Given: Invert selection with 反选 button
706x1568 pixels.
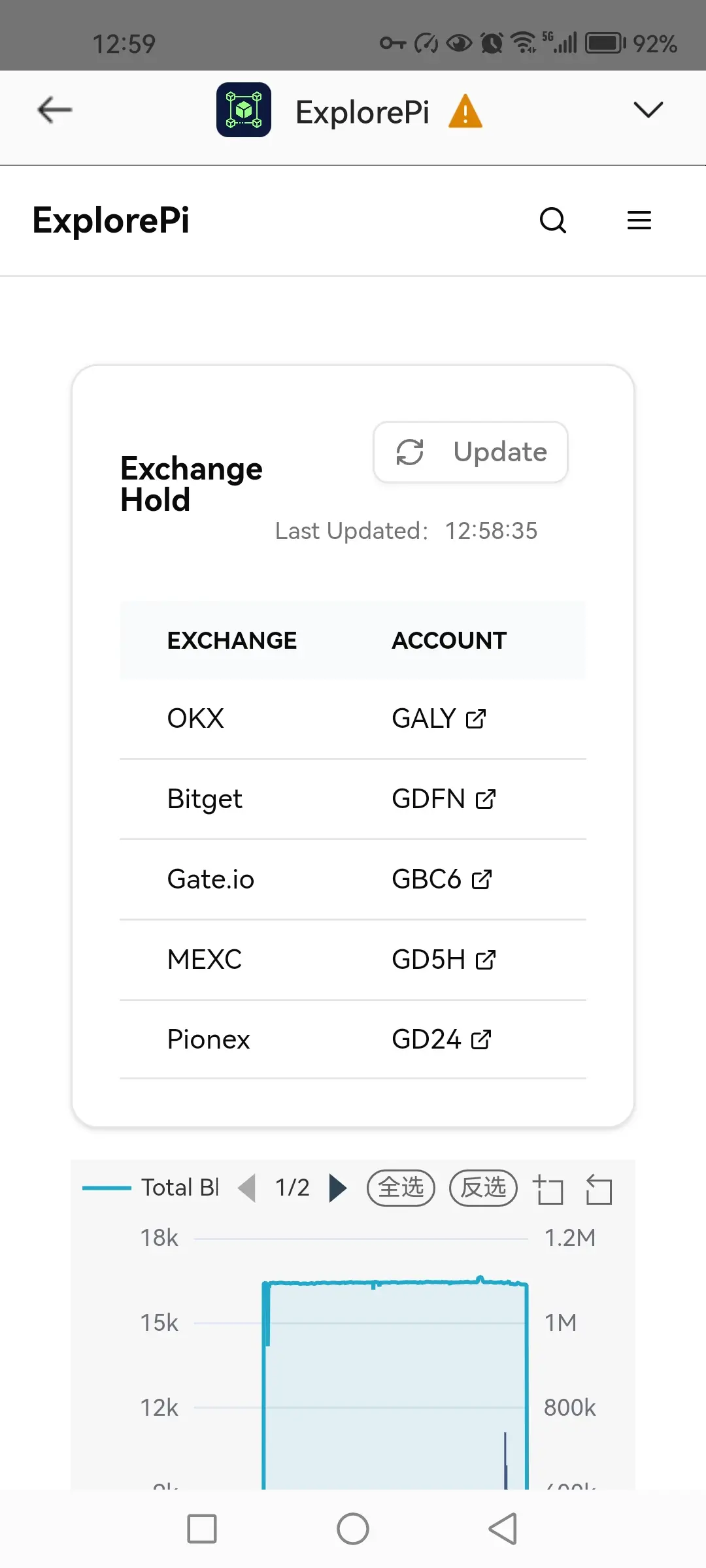Looking at the screenshot, I should (x=483, y=1188).
